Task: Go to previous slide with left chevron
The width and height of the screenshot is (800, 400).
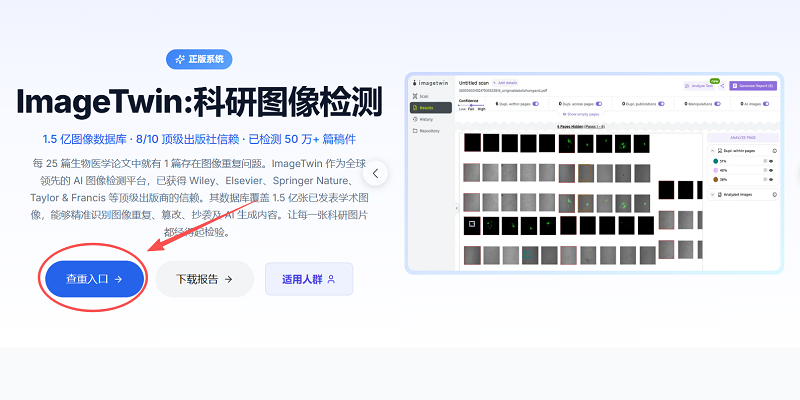Action: click(376, 173)
